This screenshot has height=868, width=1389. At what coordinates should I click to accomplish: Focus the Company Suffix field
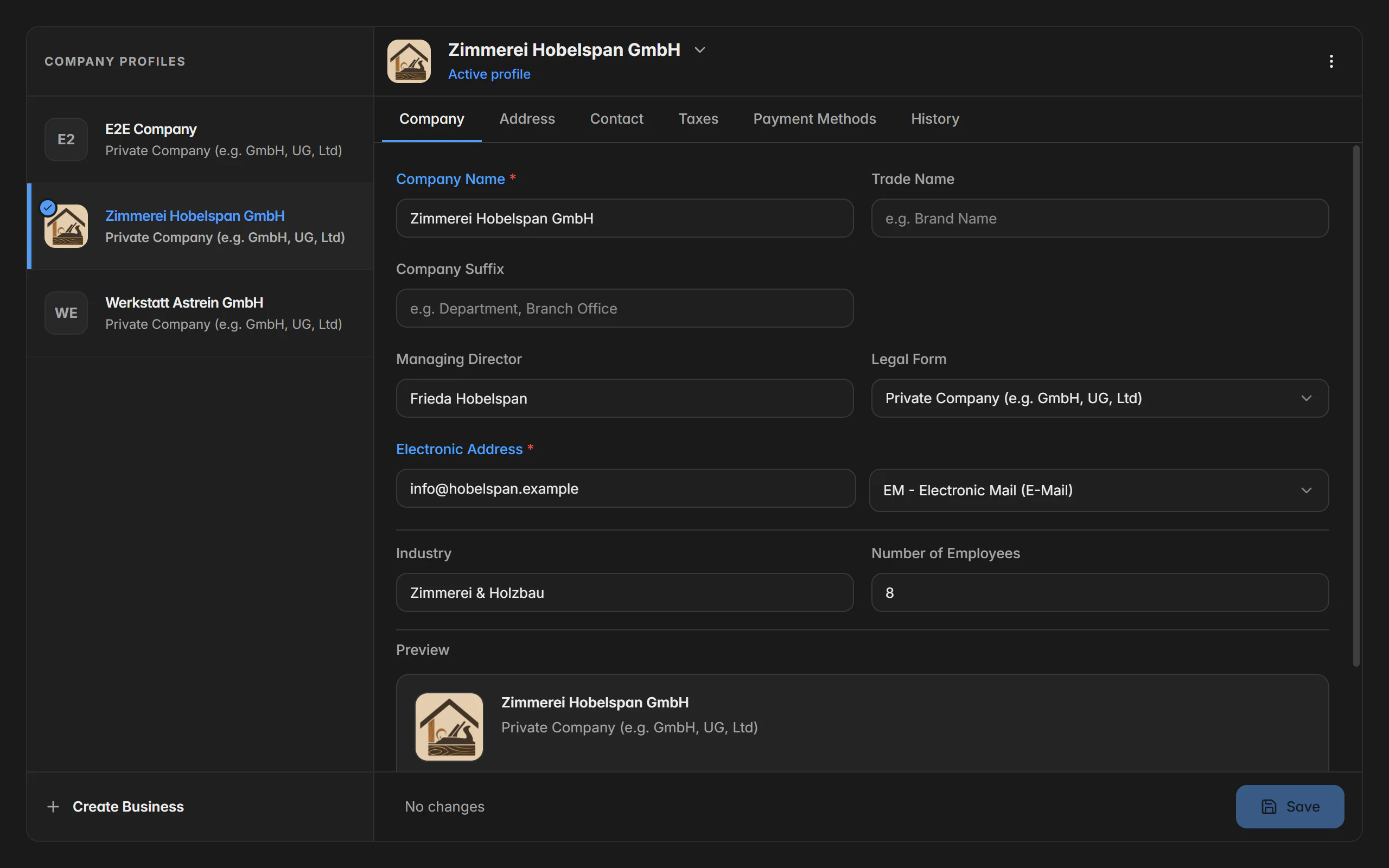[625, 308]
